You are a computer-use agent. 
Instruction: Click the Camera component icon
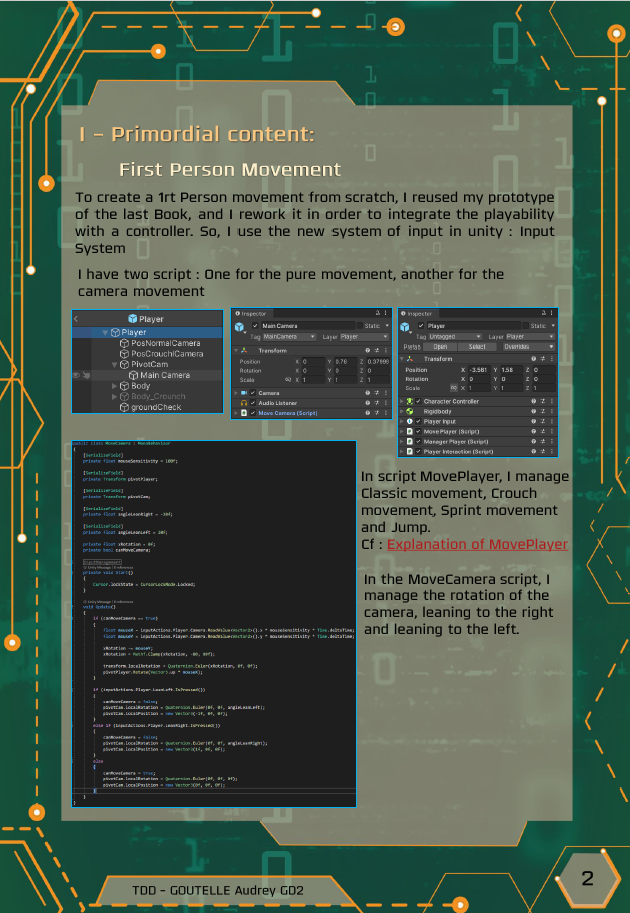[244, 393]
